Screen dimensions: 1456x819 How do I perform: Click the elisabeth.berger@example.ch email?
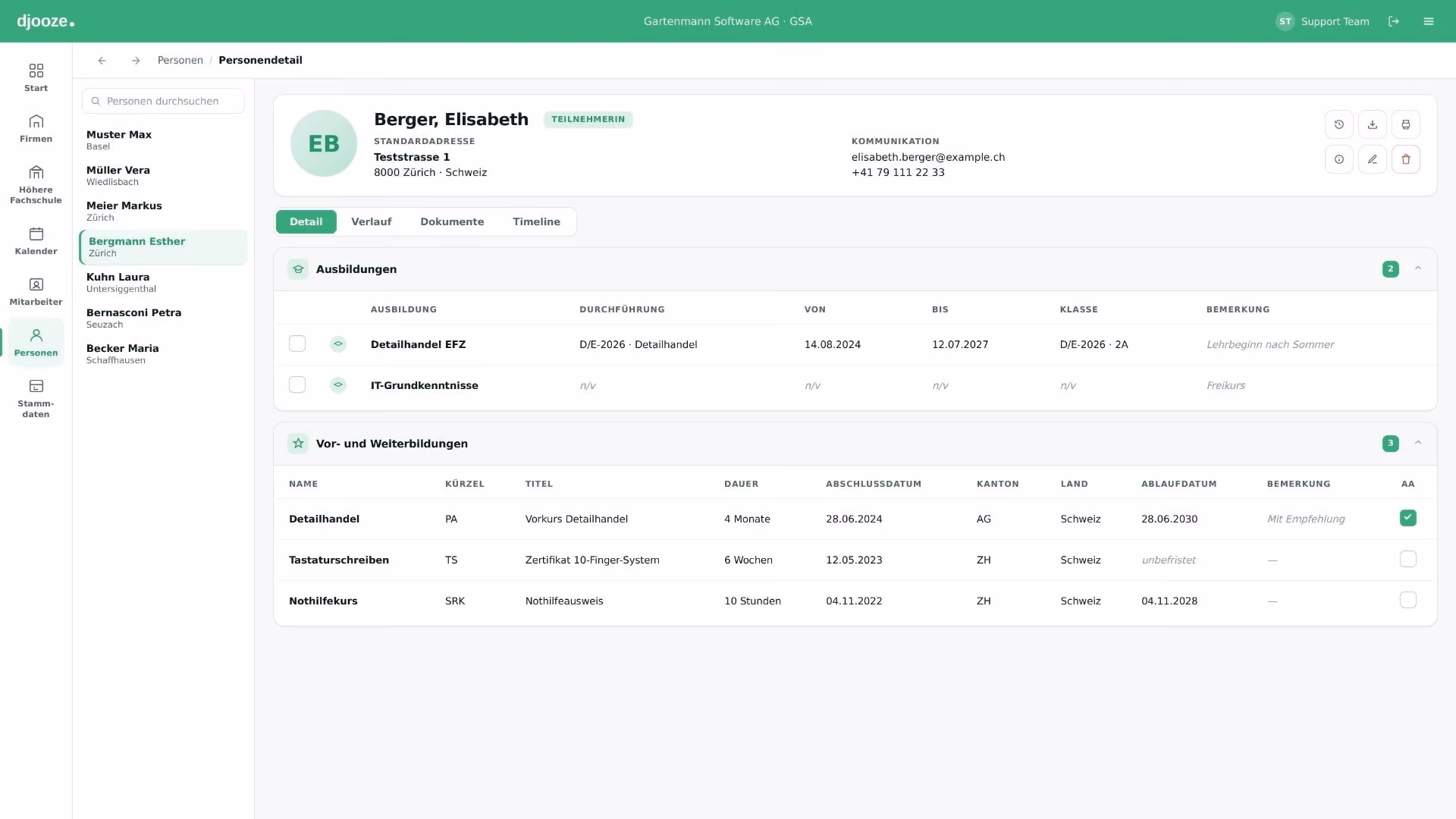(x=928, y=157)
